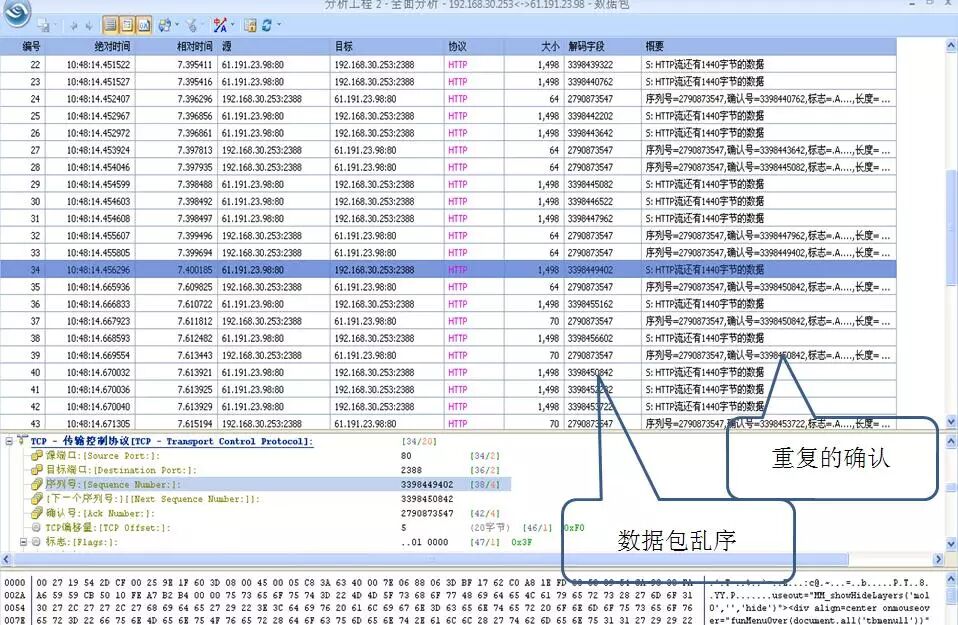Click the Ack Number field icon
The image size is (958, 625).
pyautogui.click(x=37, y=513)
